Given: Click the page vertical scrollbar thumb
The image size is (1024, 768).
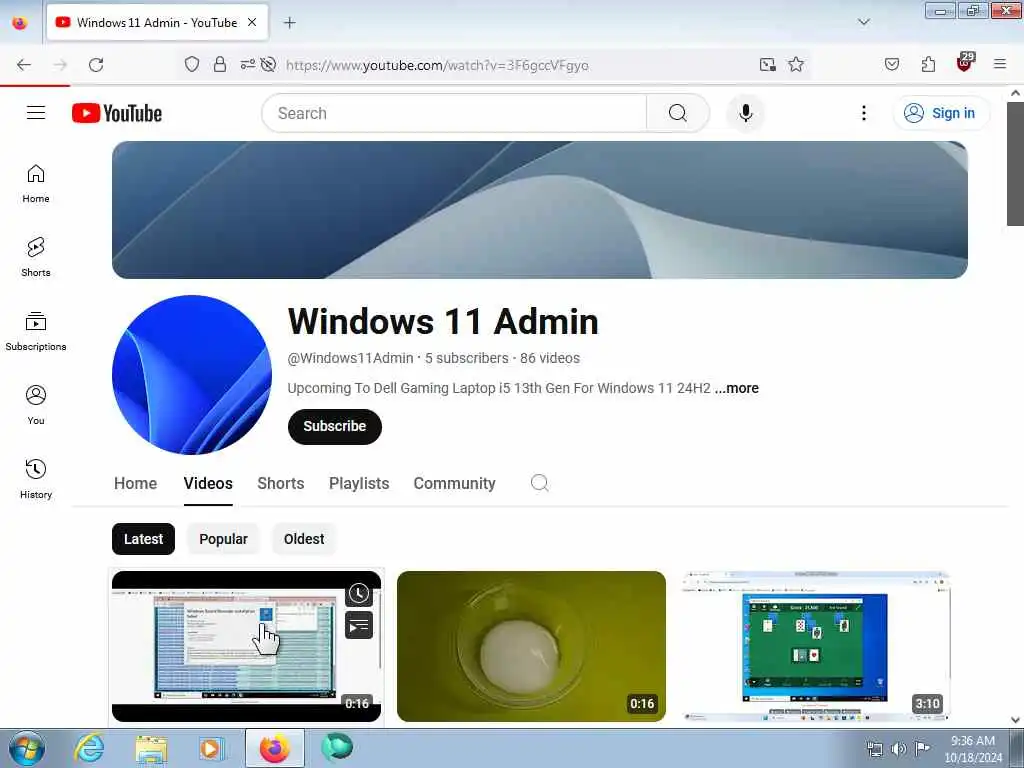Looking at the screenshot, I should pos(1015,163).
